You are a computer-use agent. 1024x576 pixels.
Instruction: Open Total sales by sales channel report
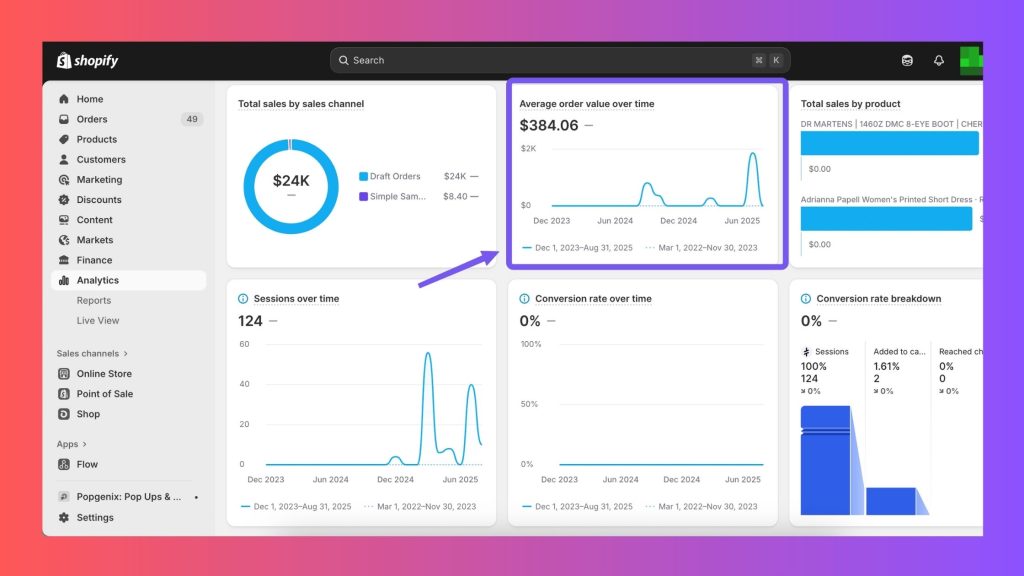301,104
